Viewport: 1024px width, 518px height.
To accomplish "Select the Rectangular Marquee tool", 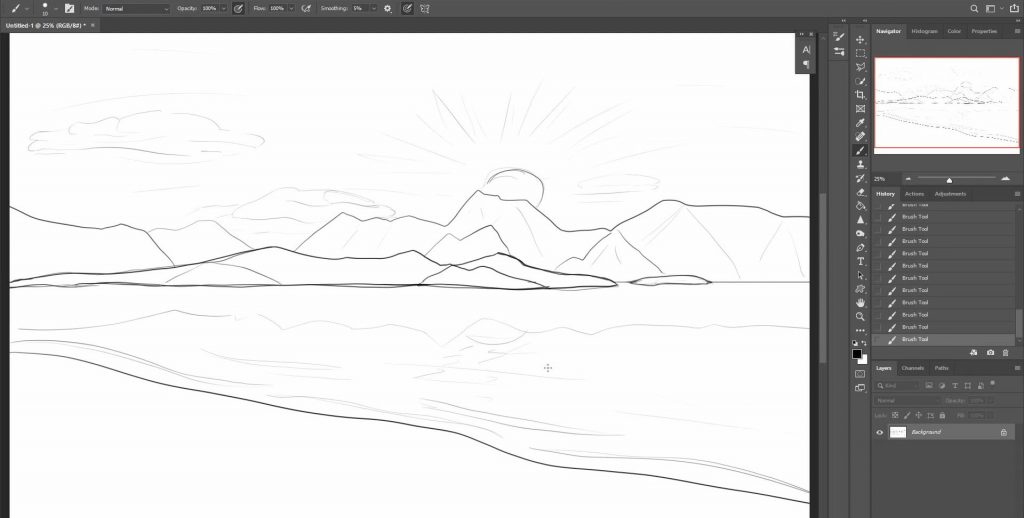I will tap(860, 54).
